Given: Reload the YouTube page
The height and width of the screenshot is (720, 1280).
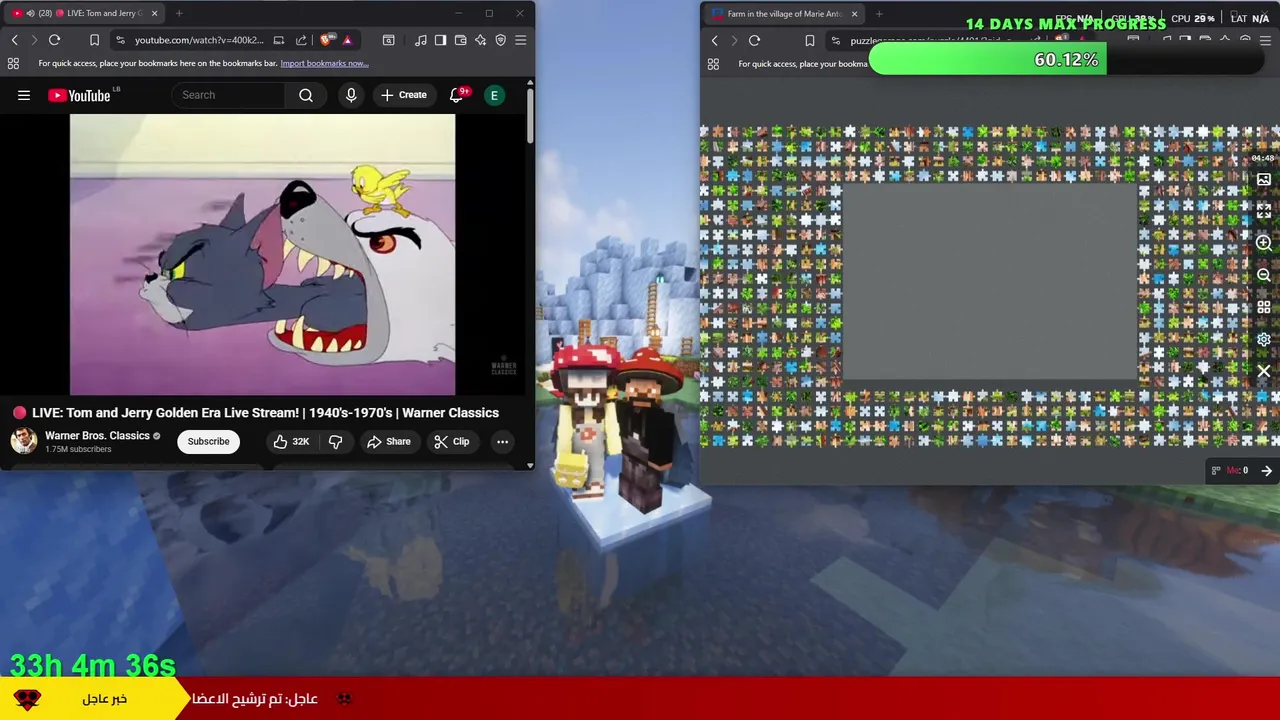Looking at the screenshot, I should 55,40.
